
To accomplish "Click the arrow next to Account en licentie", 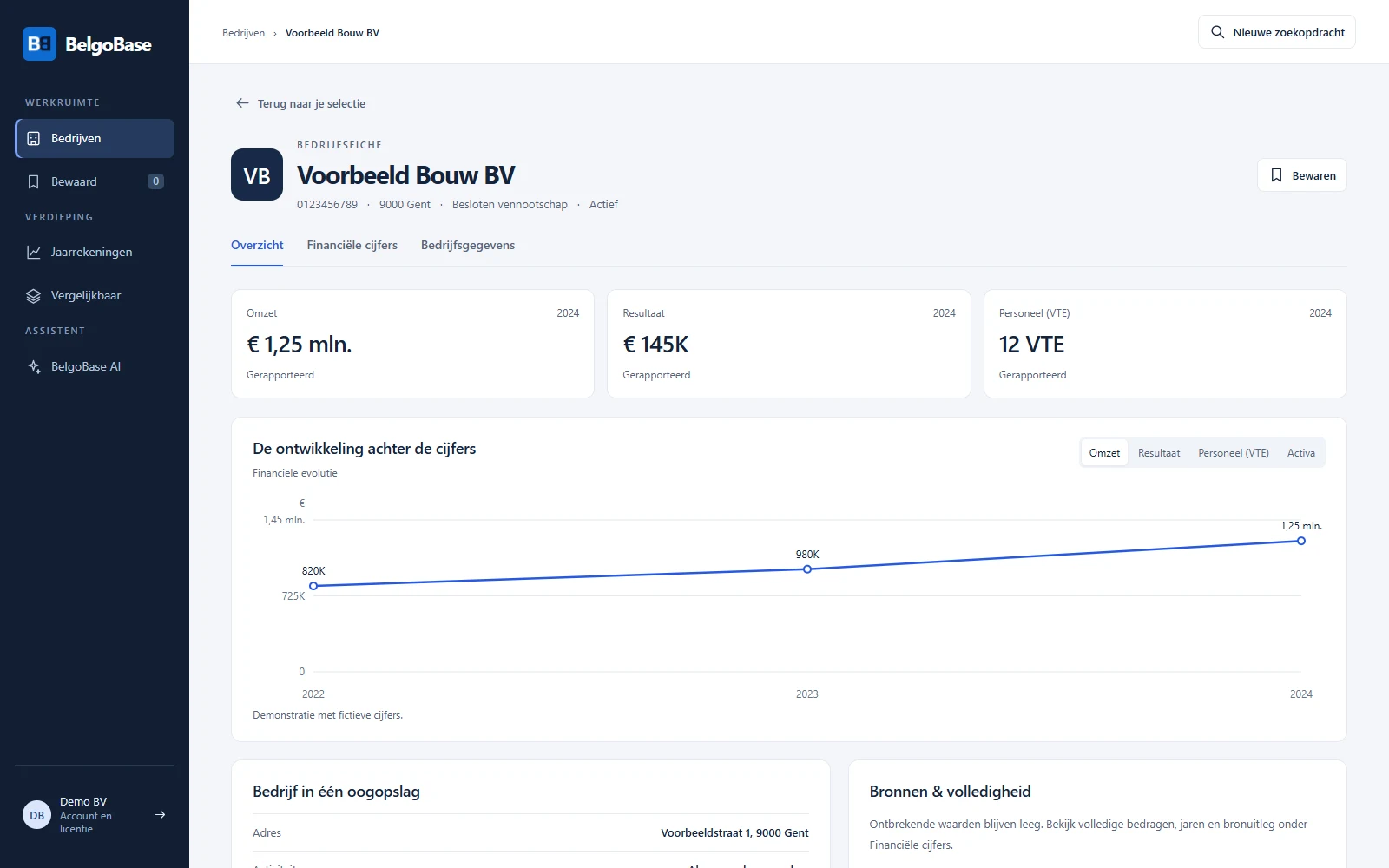I will pyautogui.click(x=160, y=815).
